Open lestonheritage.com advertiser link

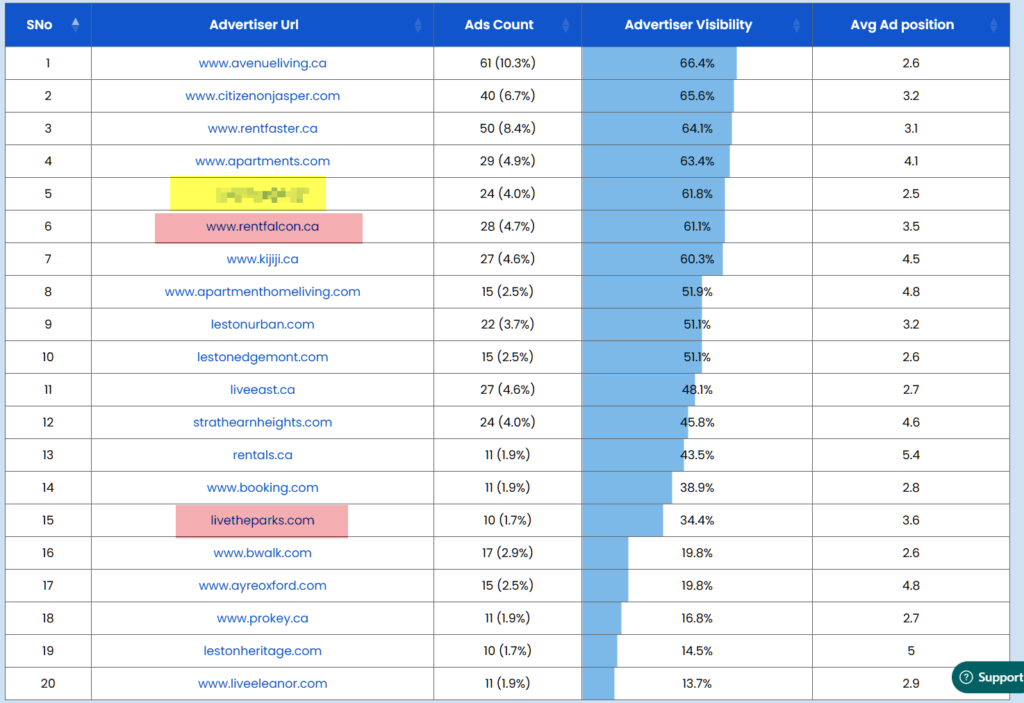(x=263, y=651)
